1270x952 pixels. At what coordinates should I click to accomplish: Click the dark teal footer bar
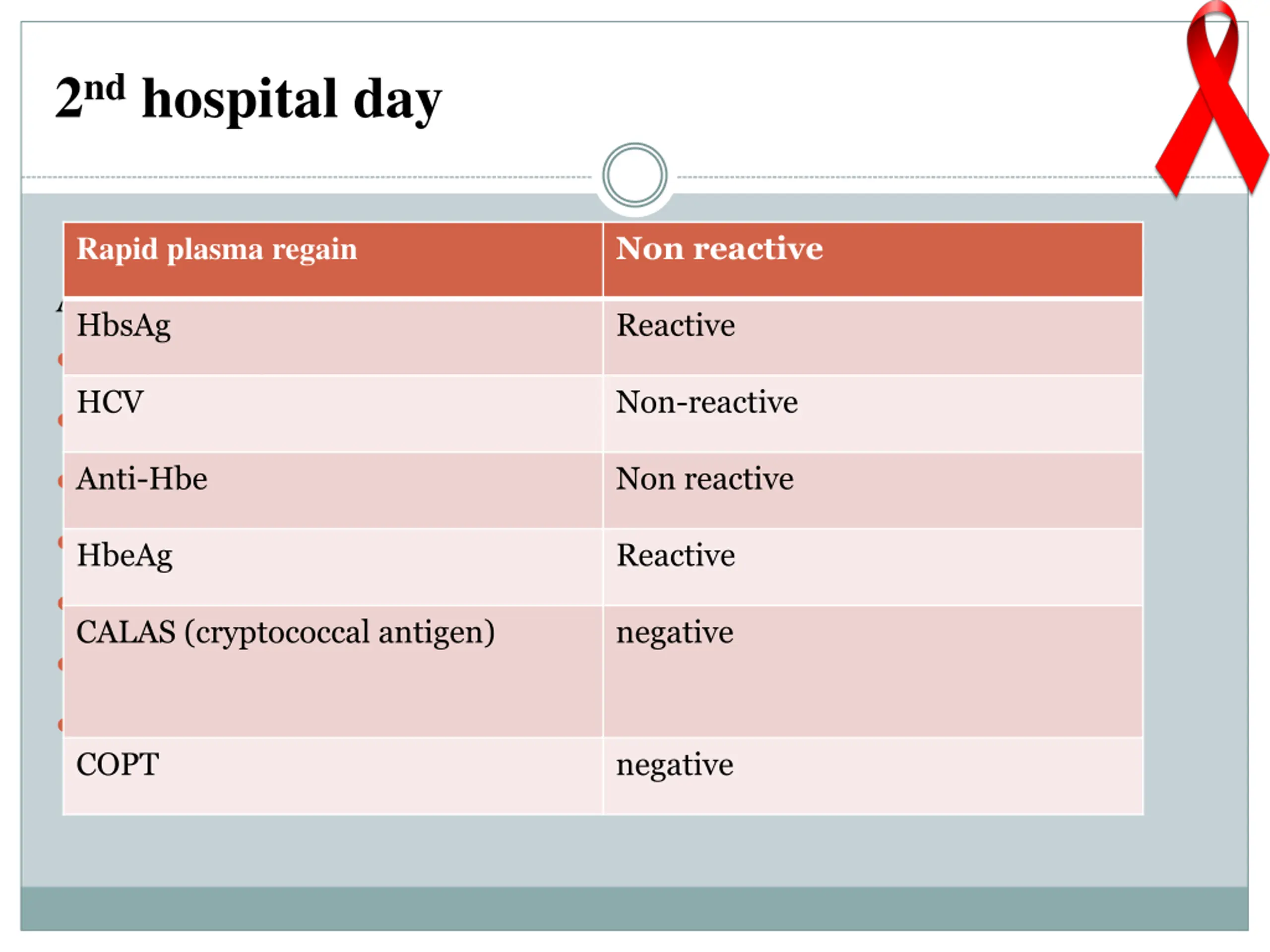coord(635,908)
